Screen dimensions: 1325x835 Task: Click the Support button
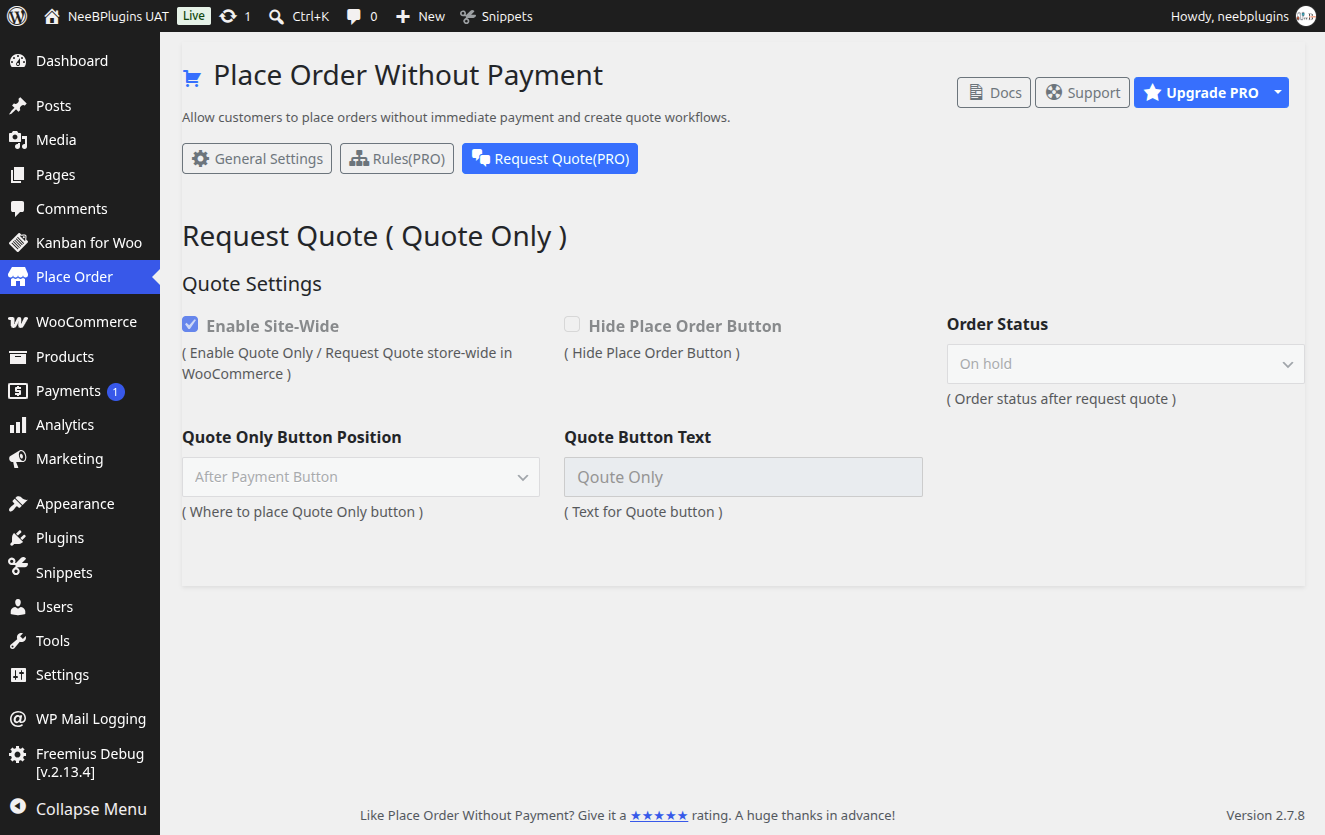(1083, 92)
